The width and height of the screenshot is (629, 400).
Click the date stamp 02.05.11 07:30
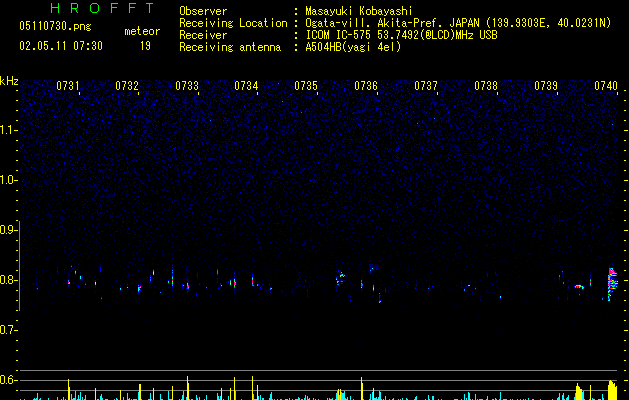[x=61, y=46]
